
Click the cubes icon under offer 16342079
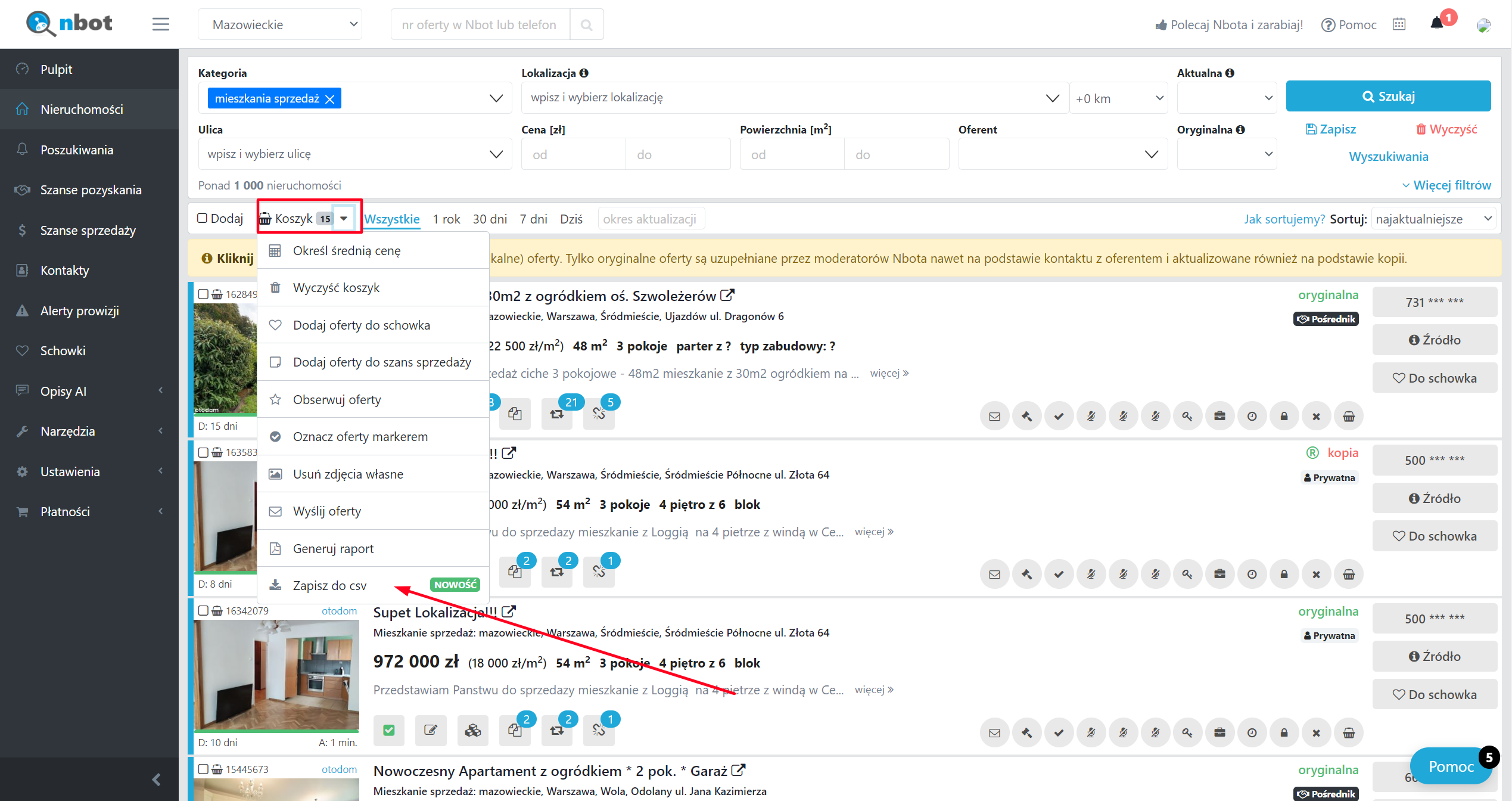click(x=472, y=730)
